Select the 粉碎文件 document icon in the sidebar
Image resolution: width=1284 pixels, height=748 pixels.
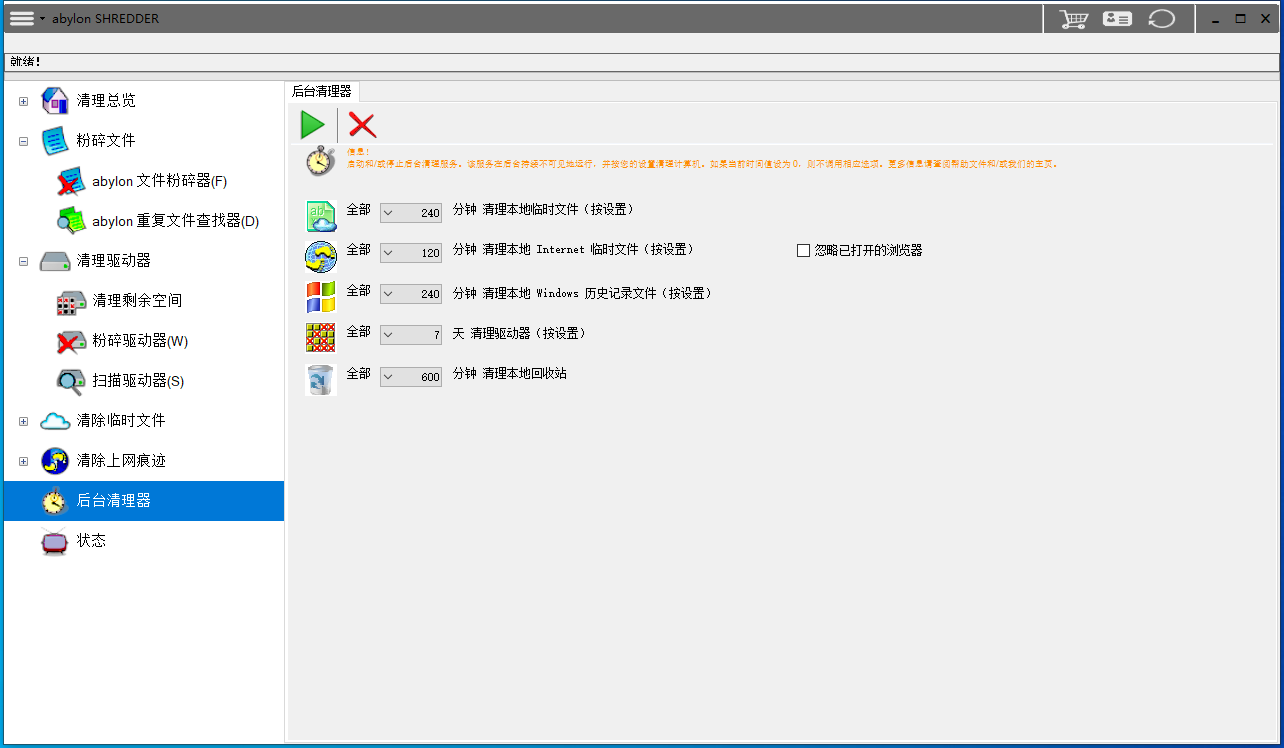point(55,141)
